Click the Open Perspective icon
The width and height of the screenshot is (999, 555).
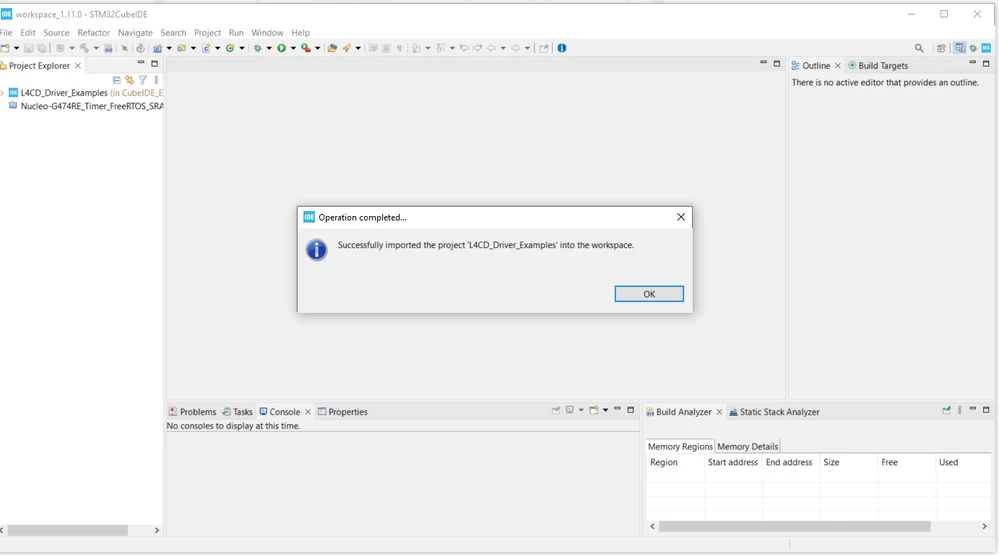pos(941,48)
